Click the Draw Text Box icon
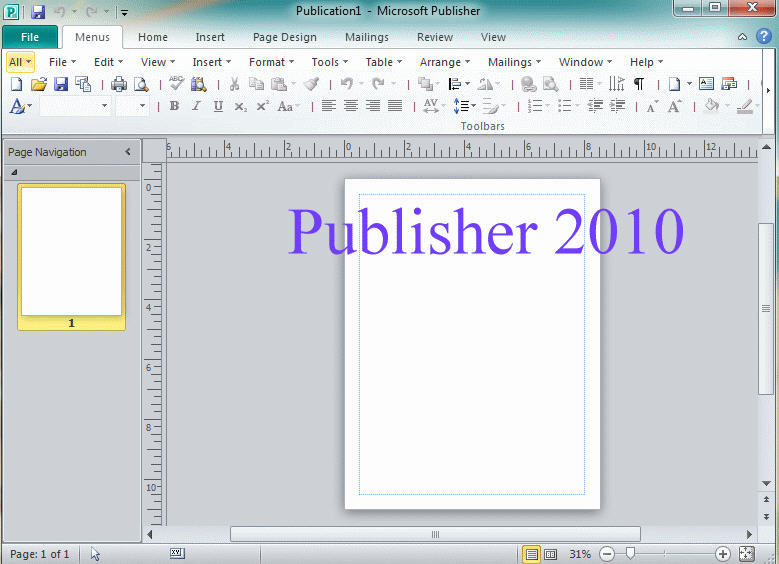This screenshot has height=564, width=779. (x=706, y=83)
